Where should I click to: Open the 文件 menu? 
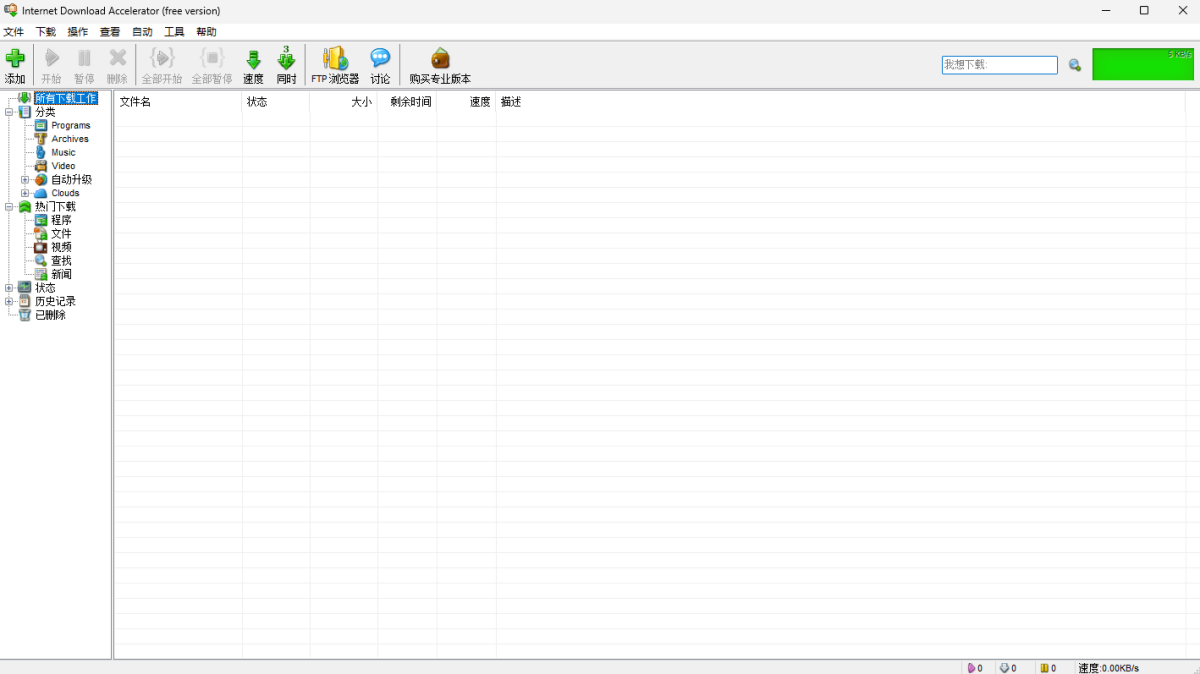click(x=13, y=32)
